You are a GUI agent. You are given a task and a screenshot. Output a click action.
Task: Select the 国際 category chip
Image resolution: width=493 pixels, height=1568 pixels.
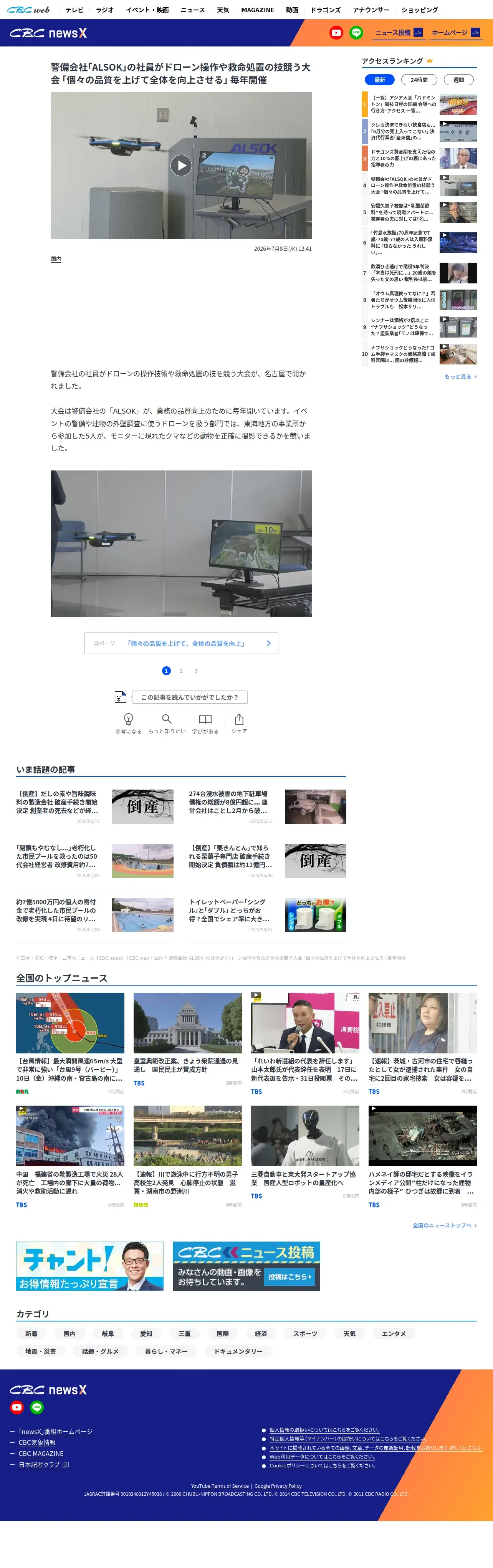[x=223, y=1334]
